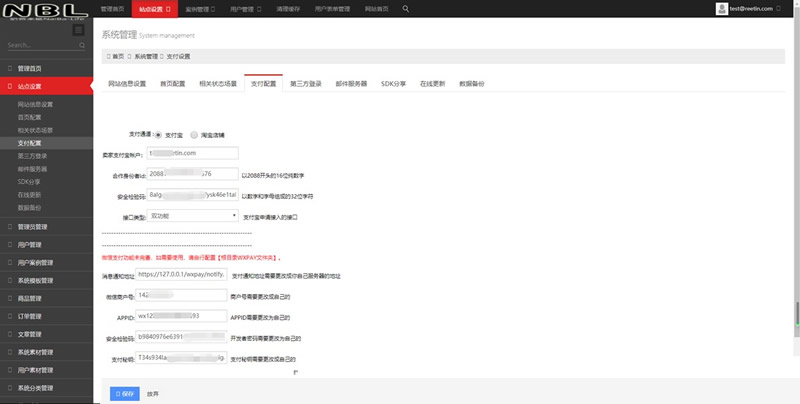Open 用户表单管理 in the top bar
This screenshot has height=404, width=800.
pos(332,9)
